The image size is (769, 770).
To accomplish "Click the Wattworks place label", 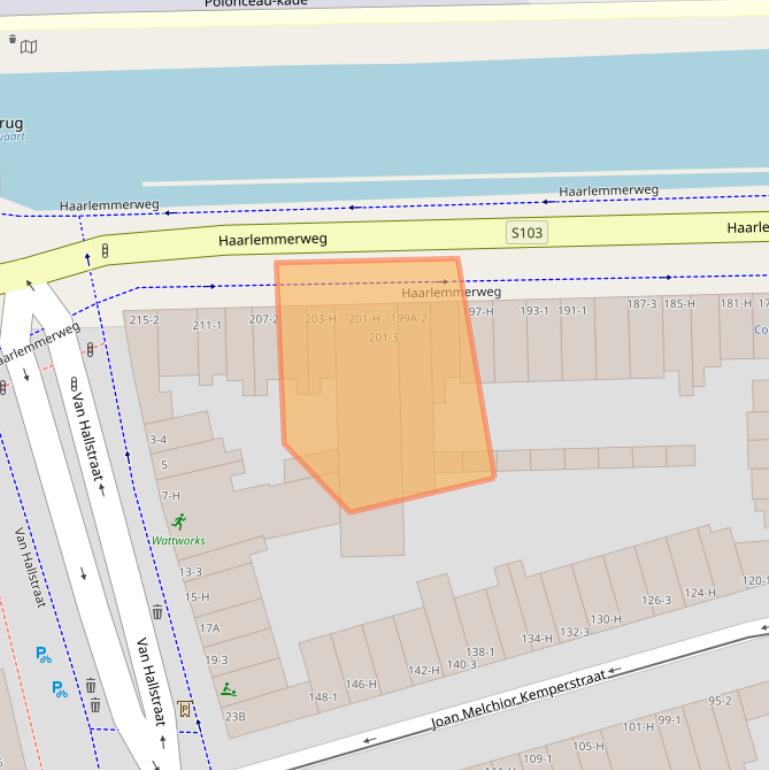I will 178,541.
